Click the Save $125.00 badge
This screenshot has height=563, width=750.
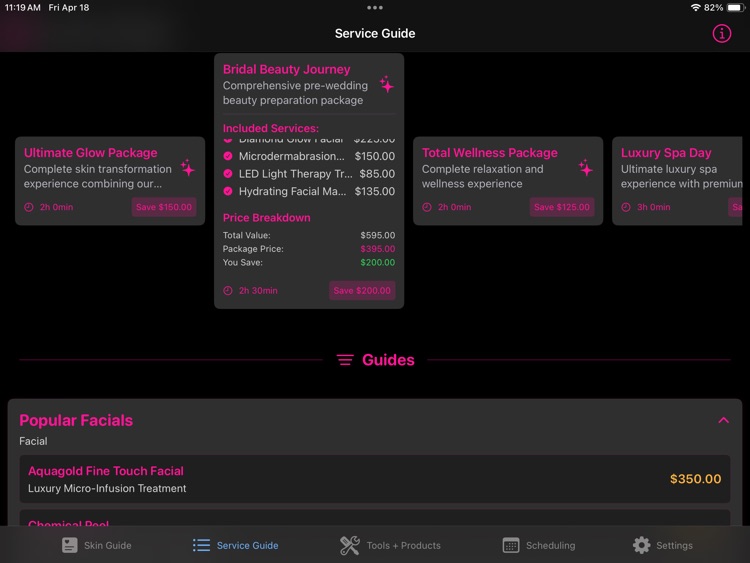[x=562, y=207]
